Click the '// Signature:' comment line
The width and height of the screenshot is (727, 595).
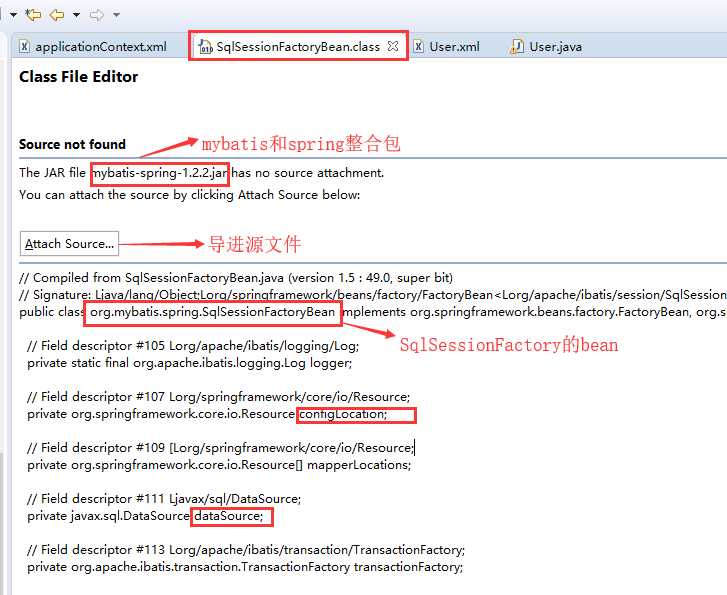click(373, 295)
